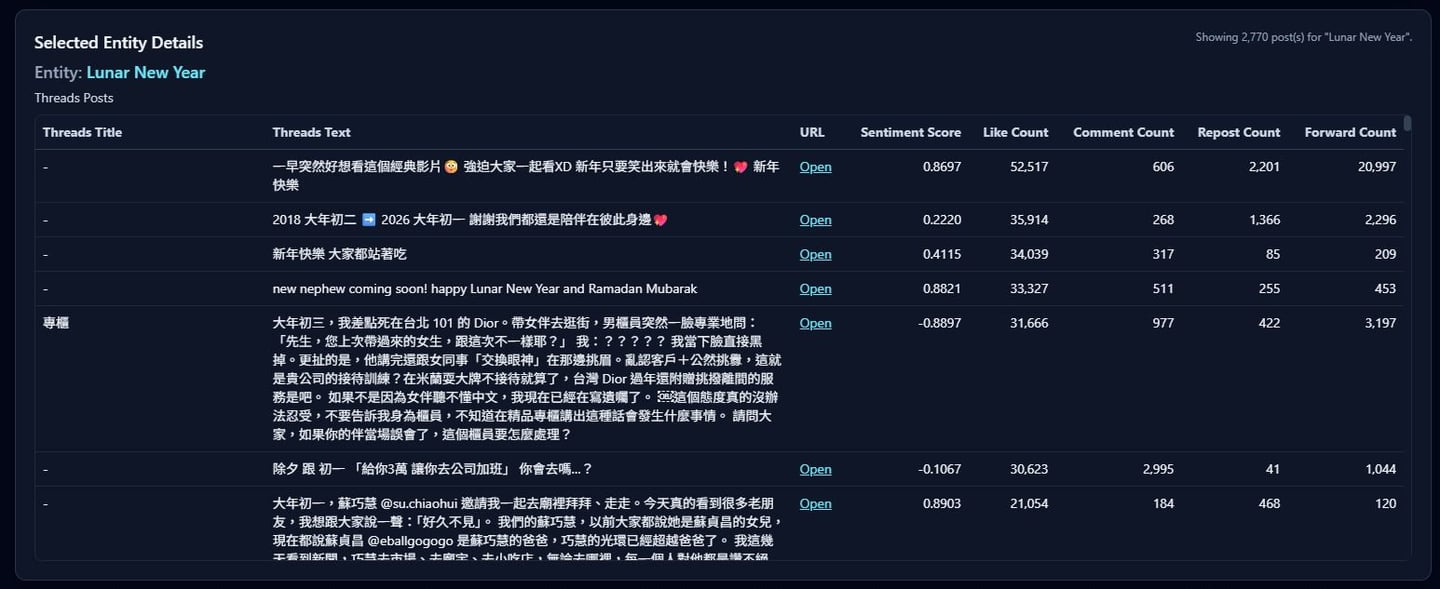Click comment count 977 cell
The image size is (1440, 589).
pyautogui.click(x=1163, y=323)
